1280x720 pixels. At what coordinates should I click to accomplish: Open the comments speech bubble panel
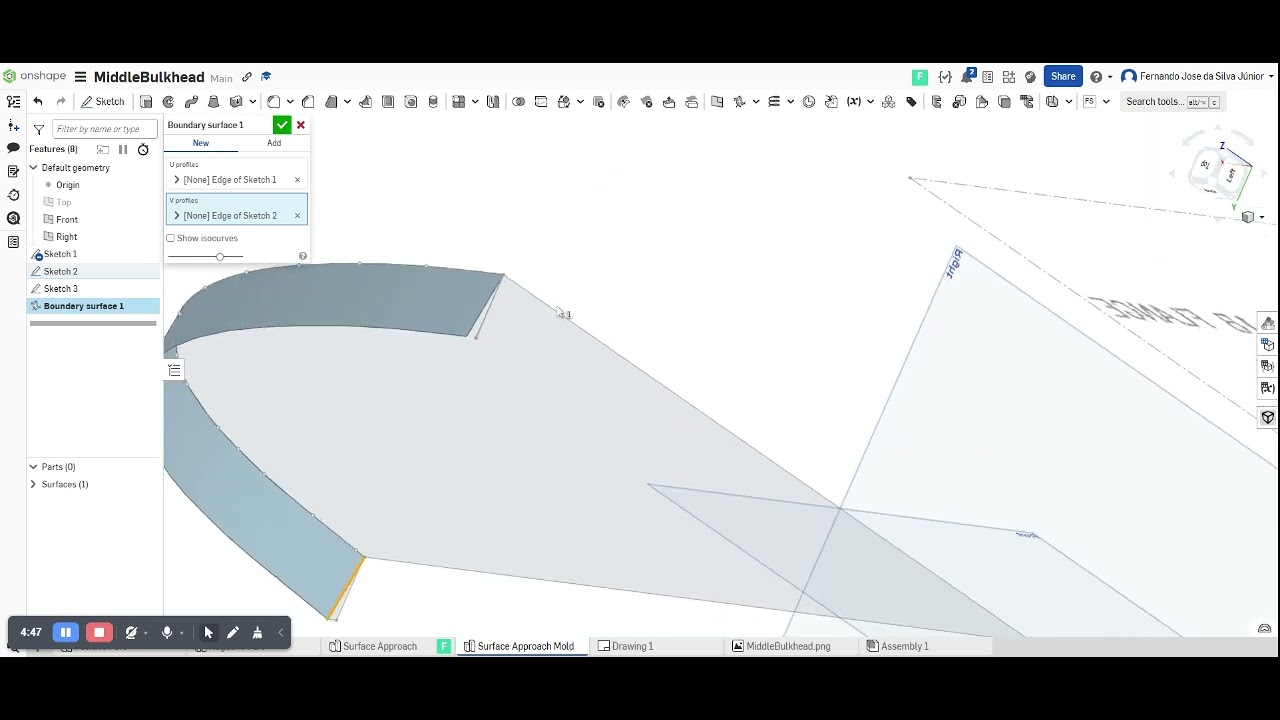tap(13, 148)
